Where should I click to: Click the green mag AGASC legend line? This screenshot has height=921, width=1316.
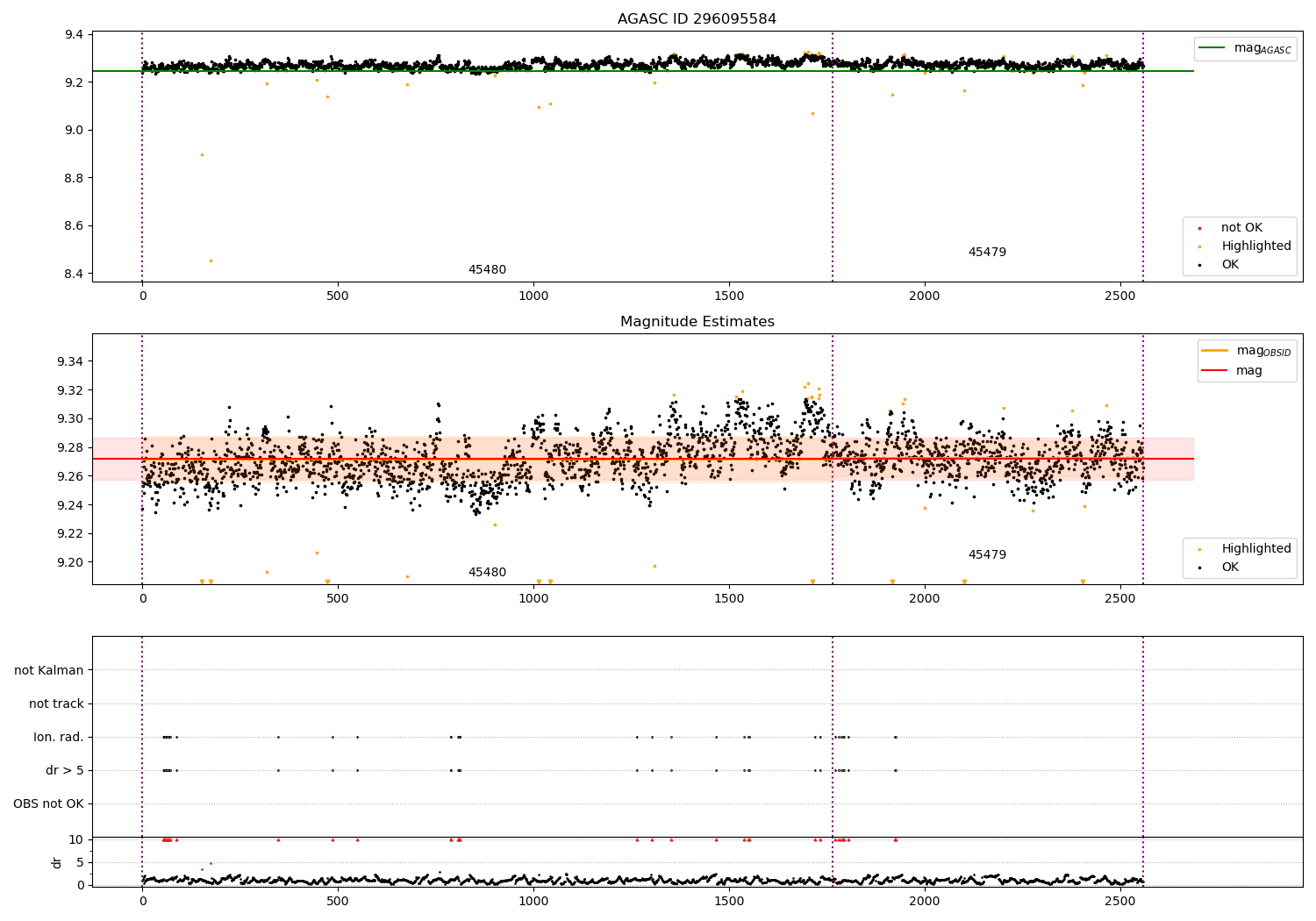point(1212,48)
